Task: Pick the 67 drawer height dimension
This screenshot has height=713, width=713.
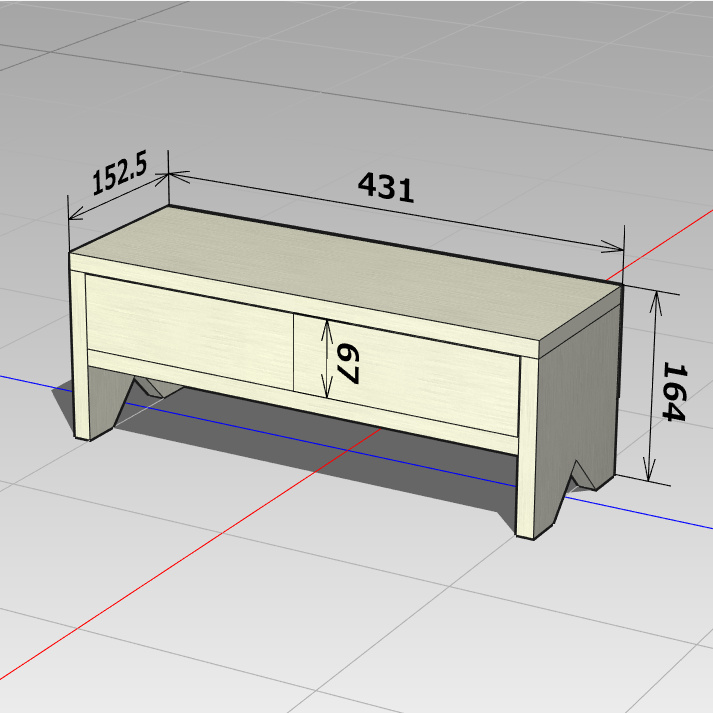Action: [347, 363]
